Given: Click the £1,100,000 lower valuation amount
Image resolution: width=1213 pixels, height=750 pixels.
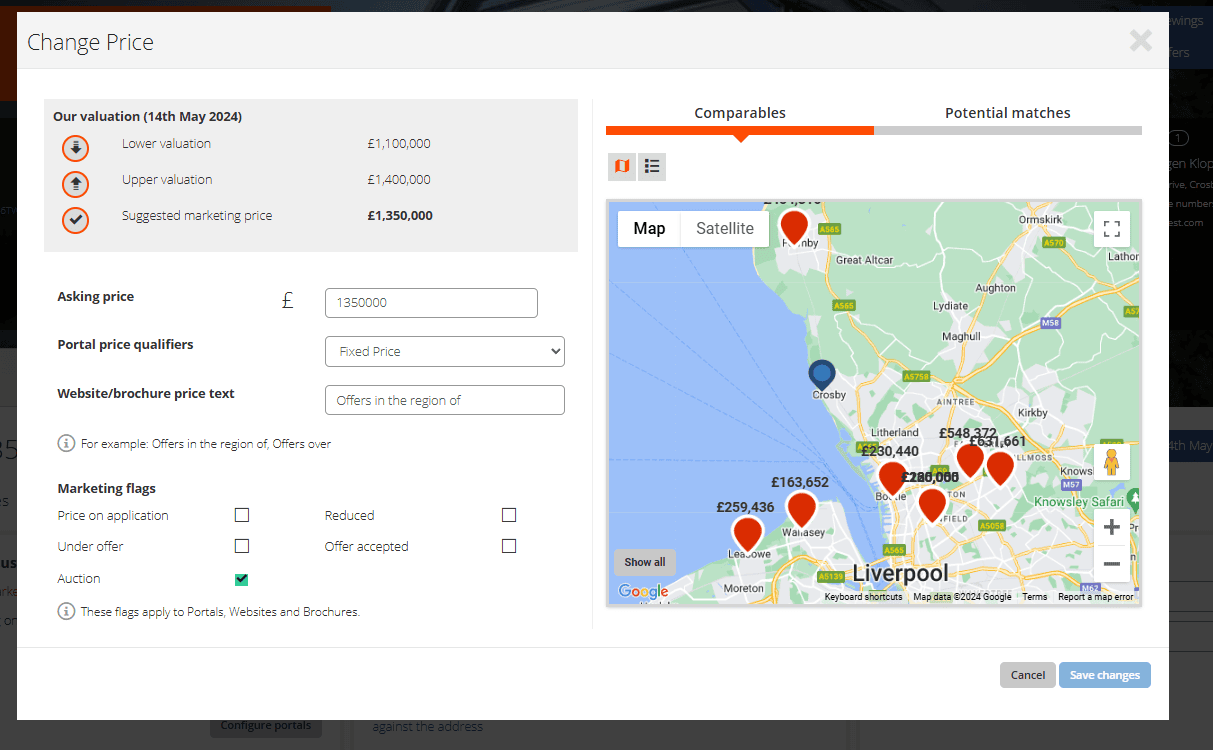Looking at the screenshot, I should tap(399, 144).
